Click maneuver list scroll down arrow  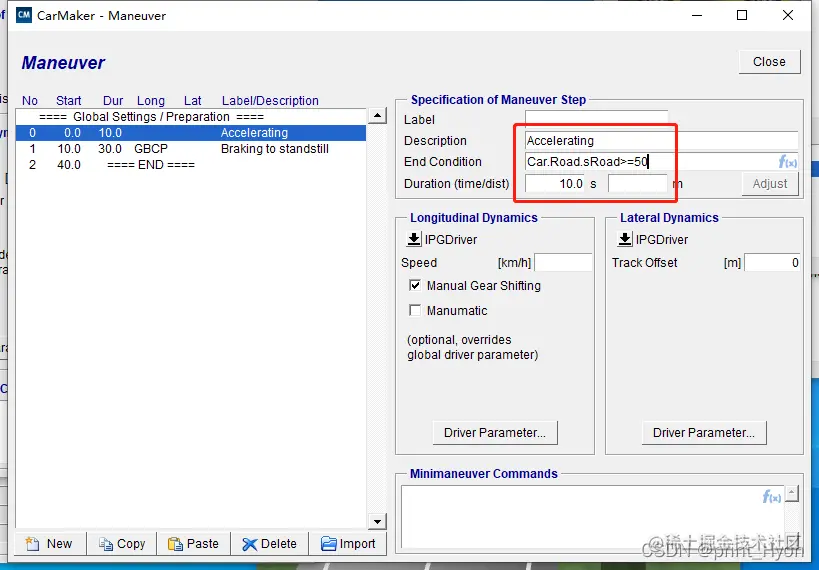pos(377,521)
